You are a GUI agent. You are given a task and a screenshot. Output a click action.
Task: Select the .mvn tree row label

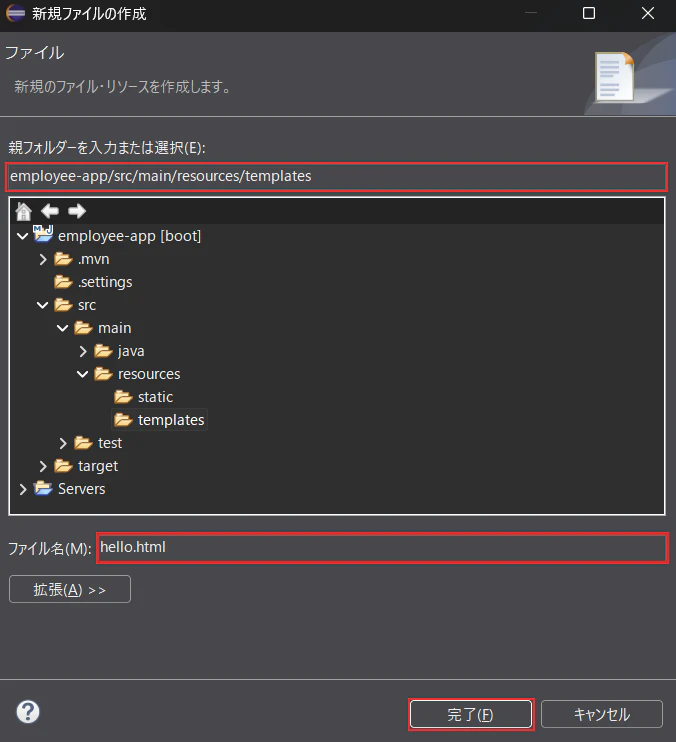pyautogui.click(x=94, y=259)
